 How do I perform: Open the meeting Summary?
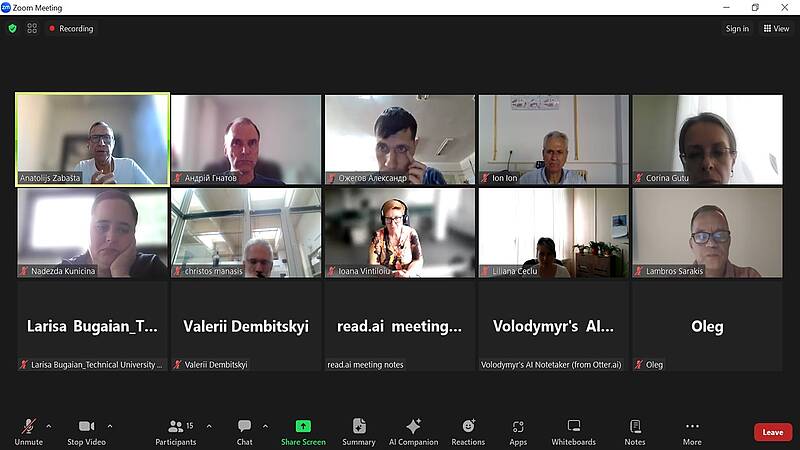(x=359, y=432)
